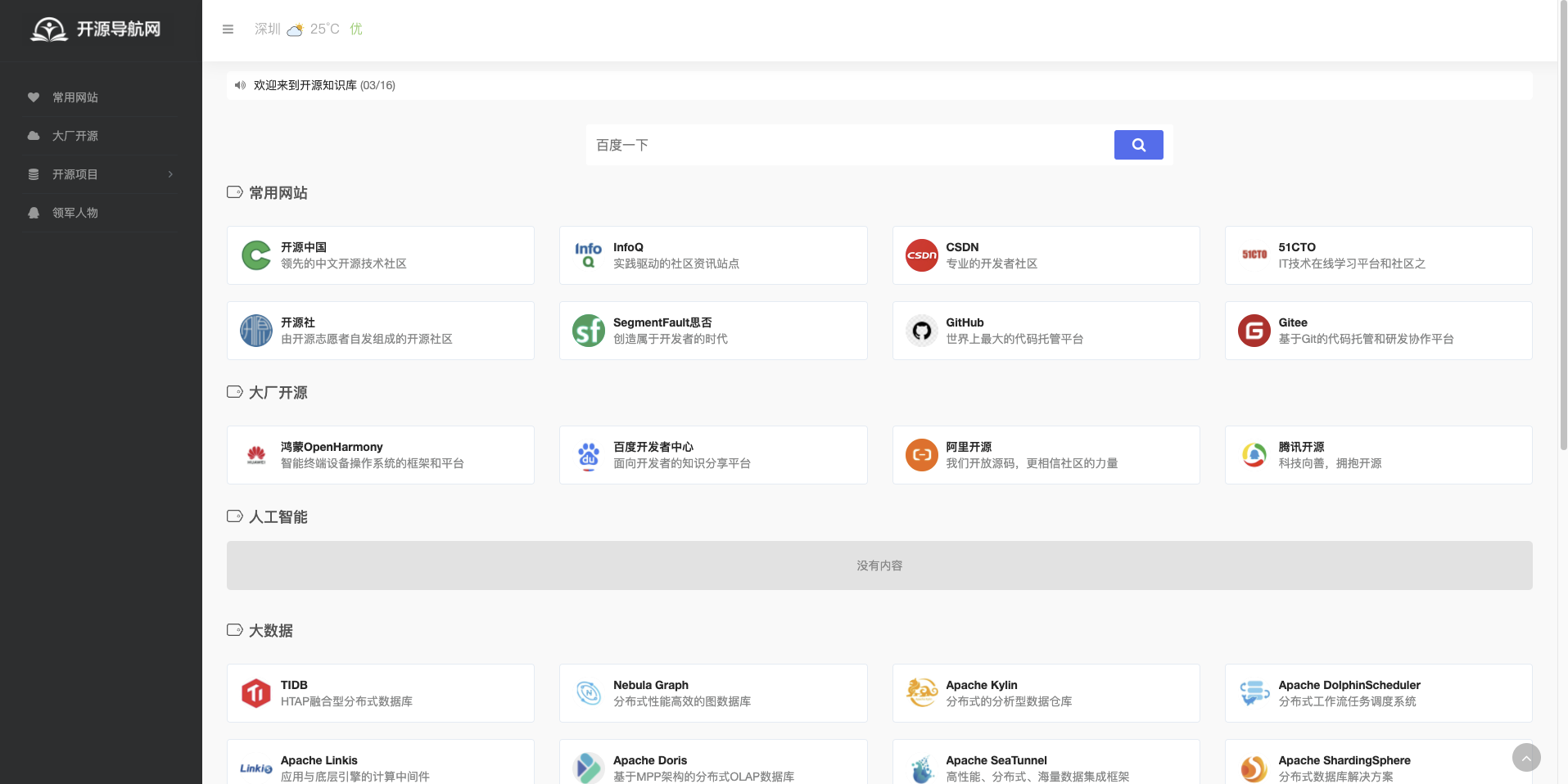Image resolution: width=1568 pixels, height=784 pixels.
Task: Click the 开源中国 green C logo
Action: pos(256,255)
